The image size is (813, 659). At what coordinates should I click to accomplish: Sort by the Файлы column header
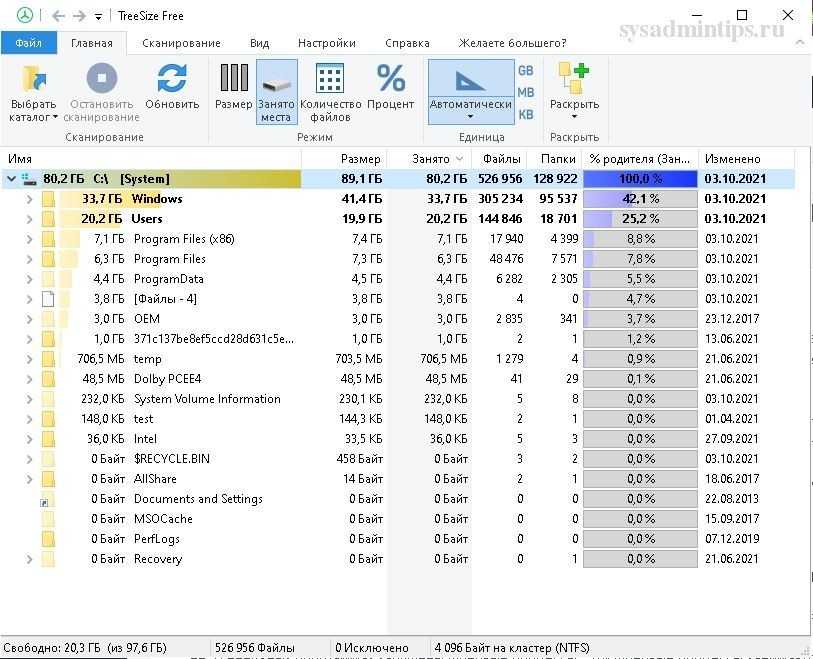pos(501,159)
